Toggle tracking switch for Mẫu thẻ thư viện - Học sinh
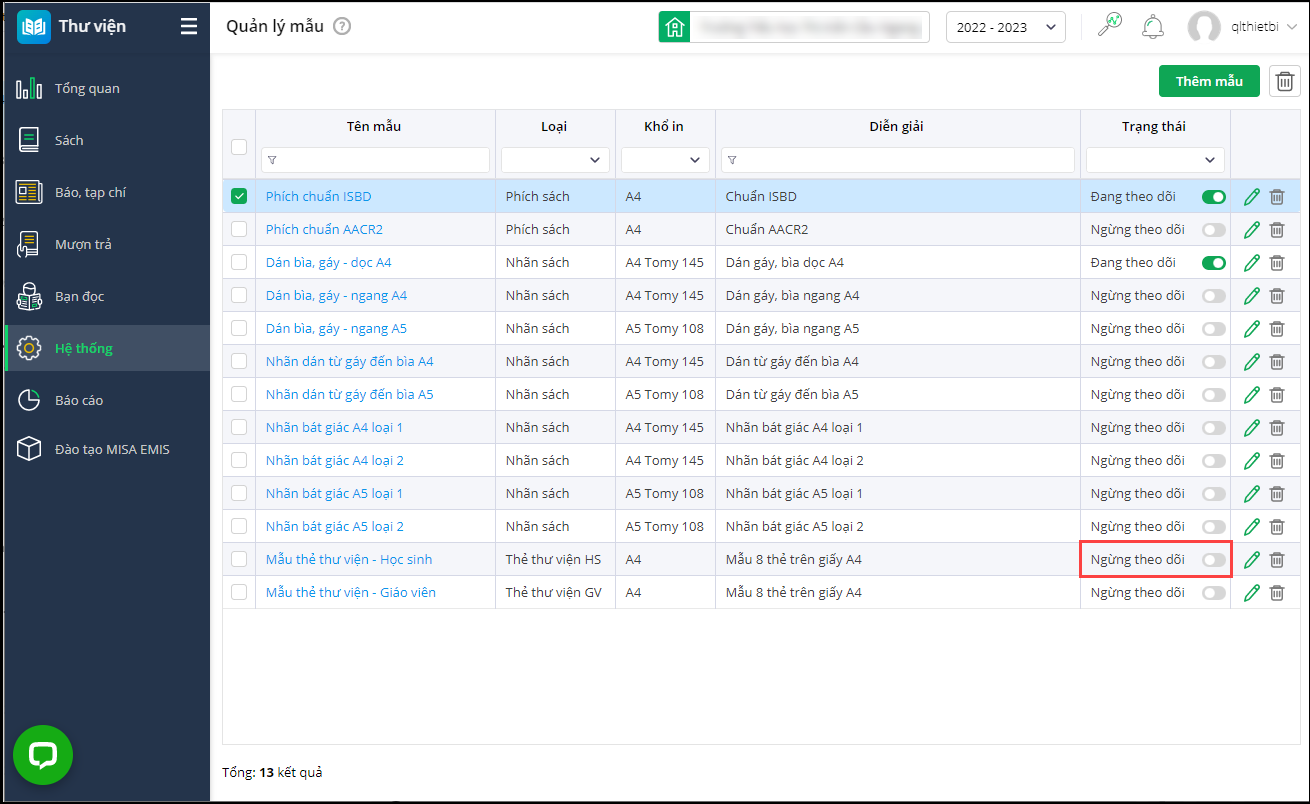The width and height of the screenshot is (1310, 804). [x=1213, y=560]
